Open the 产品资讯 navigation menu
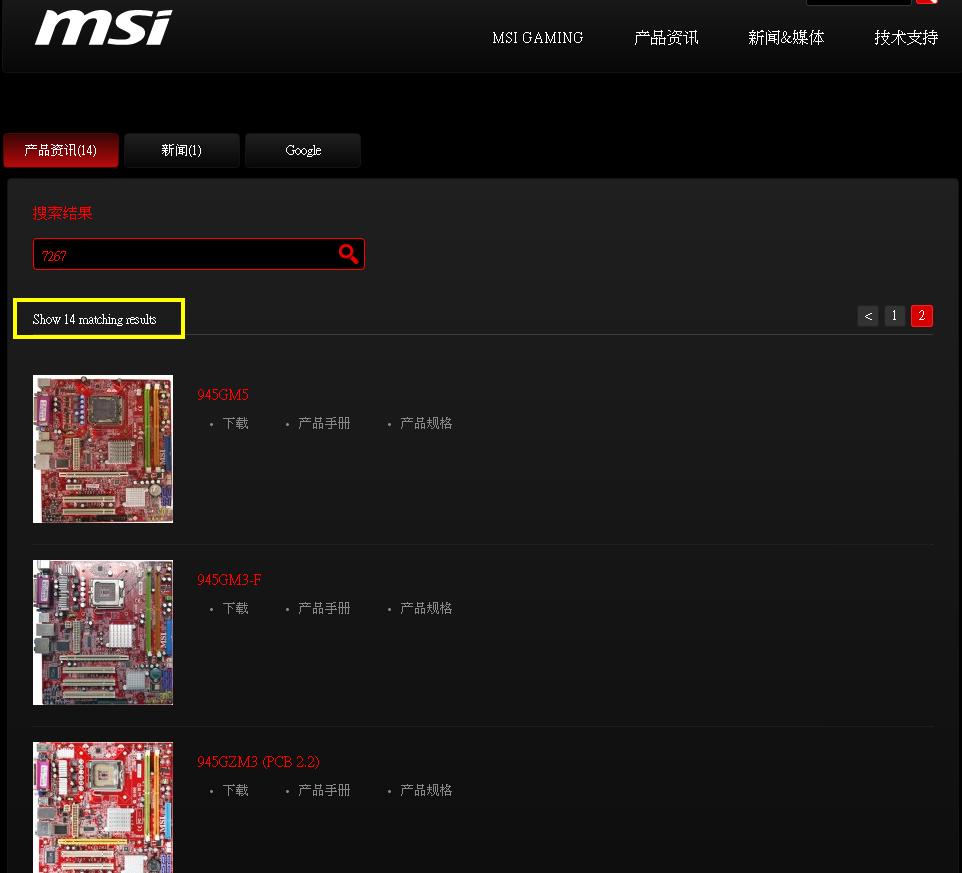Image resolution: width=962 pixels, height=873 pixels. pos(666,38)
